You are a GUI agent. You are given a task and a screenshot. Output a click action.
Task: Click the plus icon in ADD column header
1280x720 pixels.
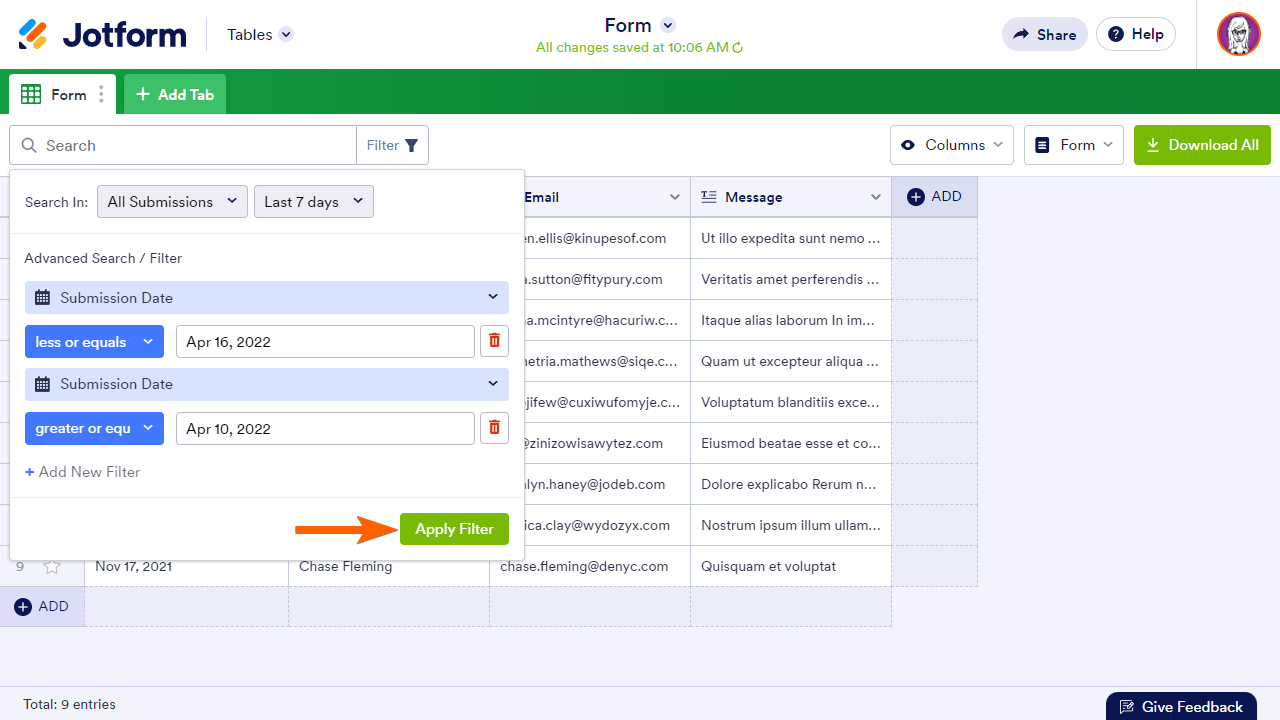[916, 197]
